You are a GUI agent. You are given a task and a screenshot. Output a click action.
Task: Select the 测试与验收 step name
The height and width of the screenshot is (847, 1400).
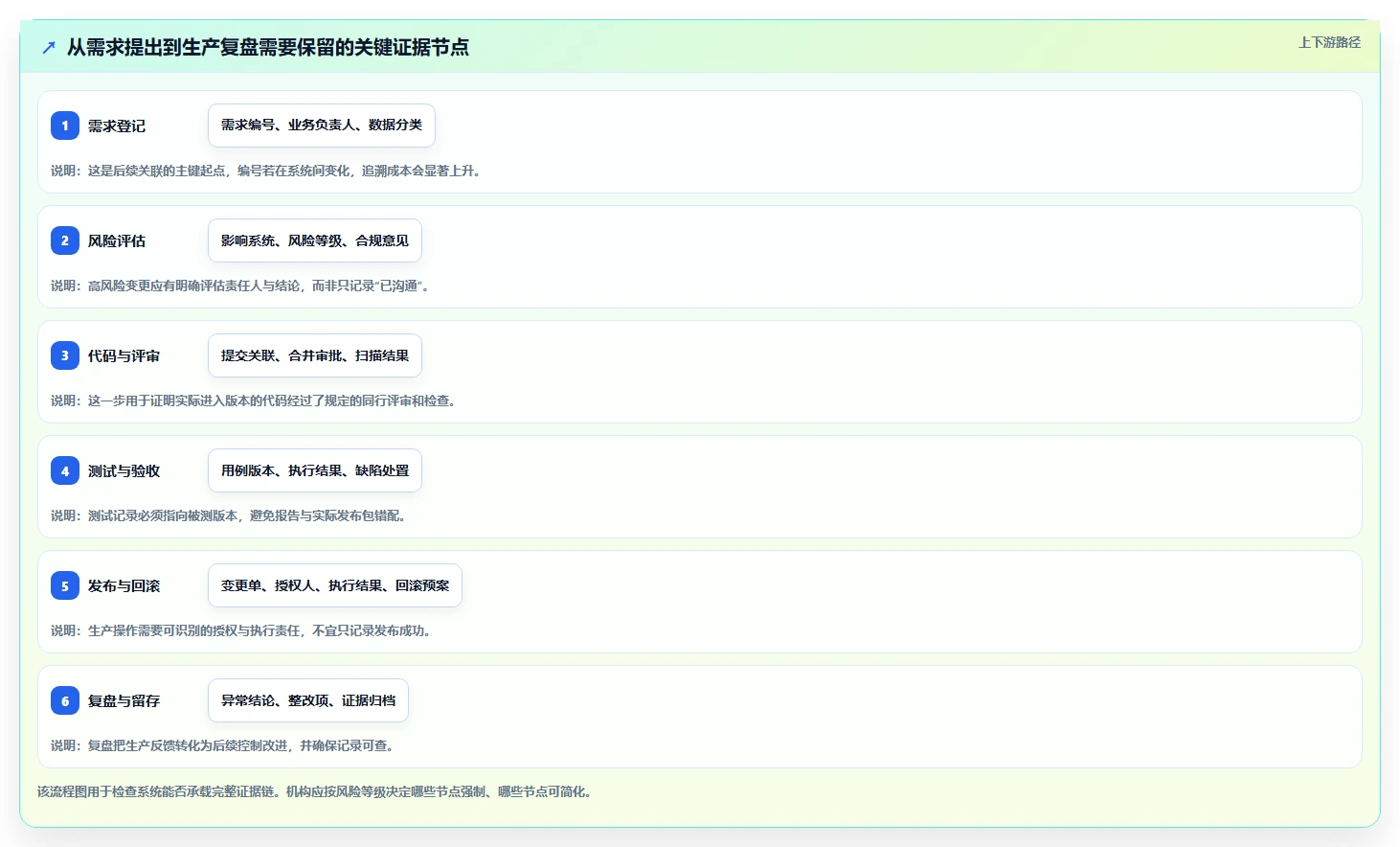(x=124, y=470)
